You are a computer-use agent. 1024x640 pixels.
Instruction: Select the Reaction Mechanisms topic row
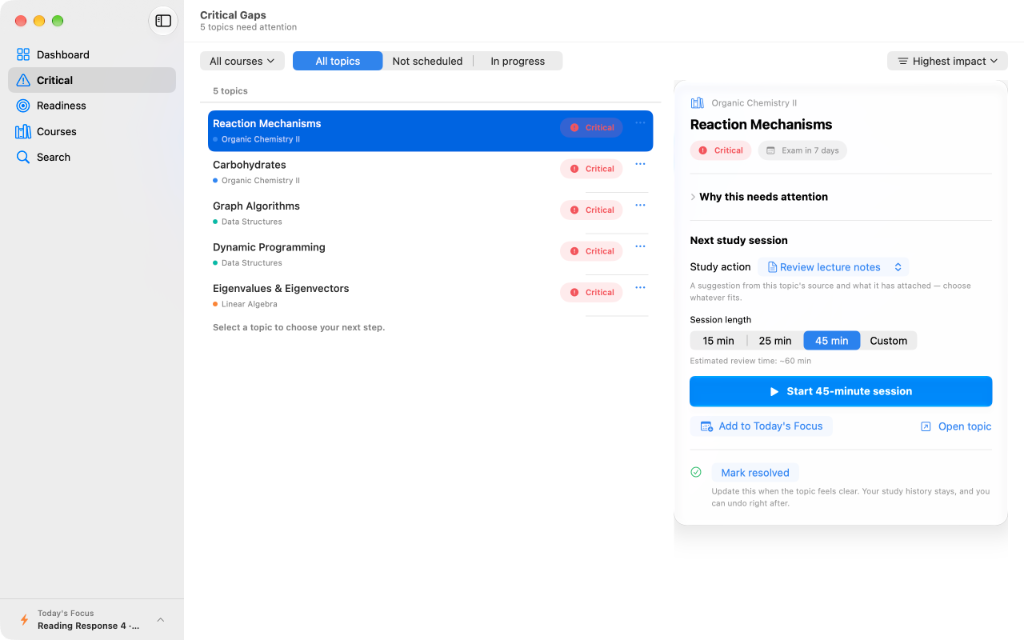pyautogui.click(x=430, y=131)
